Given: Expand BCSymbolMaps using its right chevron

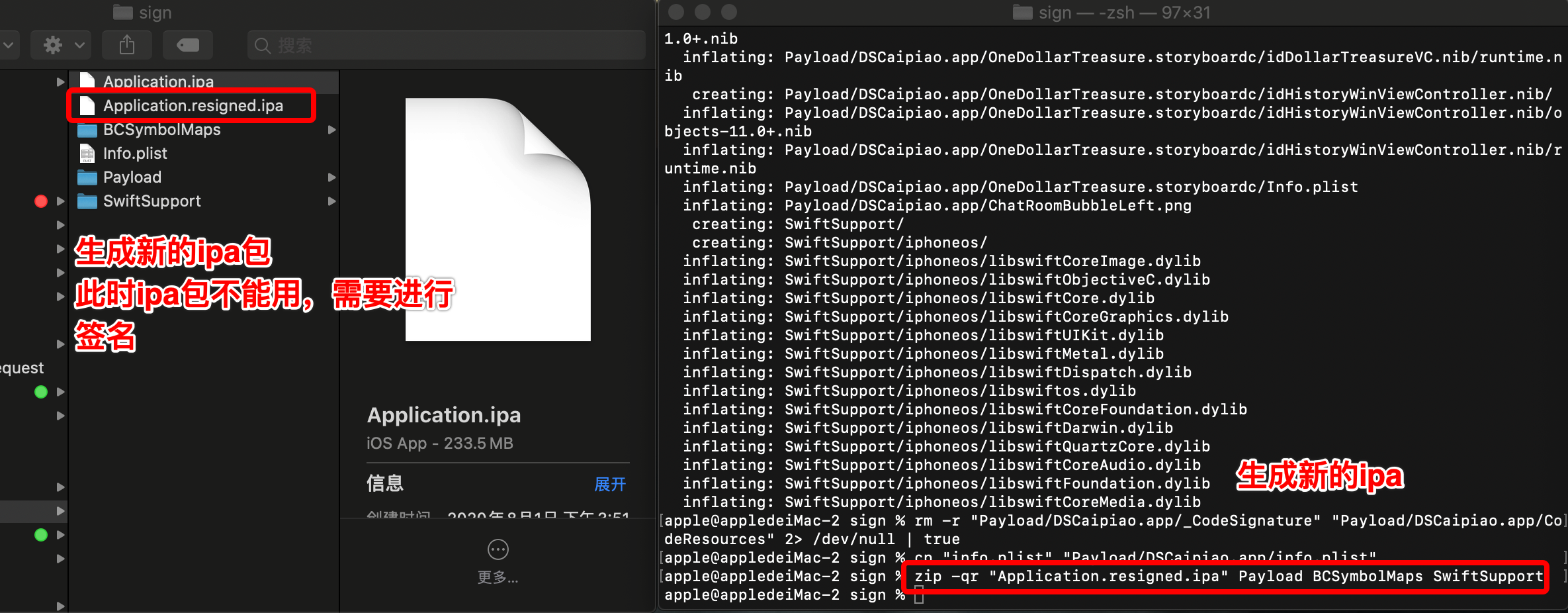Looking at the screenshot, I should pos(331,130).
